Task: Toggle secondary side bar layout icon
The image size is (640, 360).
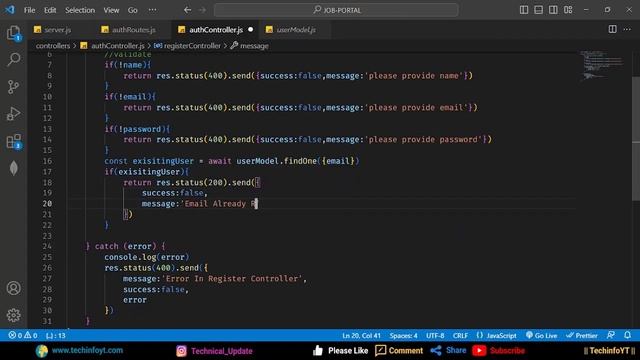Action: [553, 10]
